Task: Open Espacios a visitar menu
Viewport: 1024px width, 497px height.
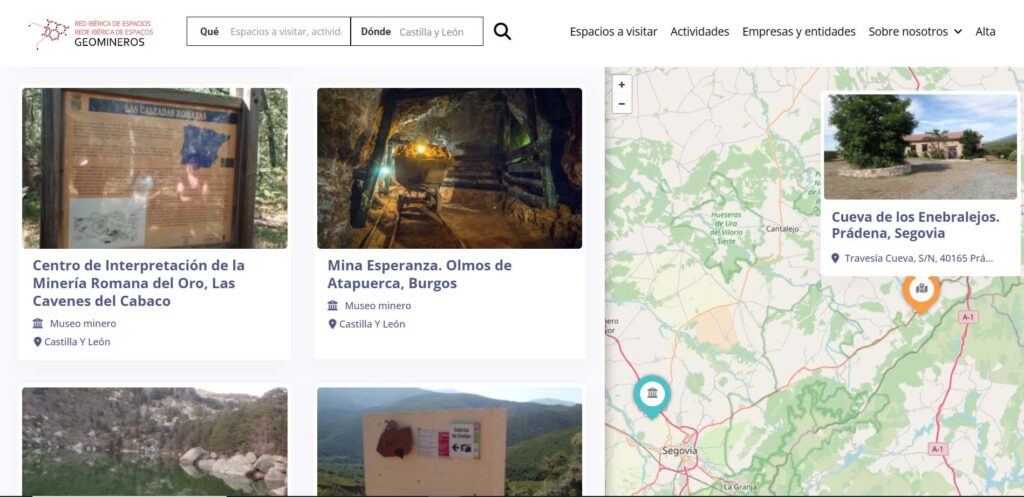Action: (x=613, y=31)
